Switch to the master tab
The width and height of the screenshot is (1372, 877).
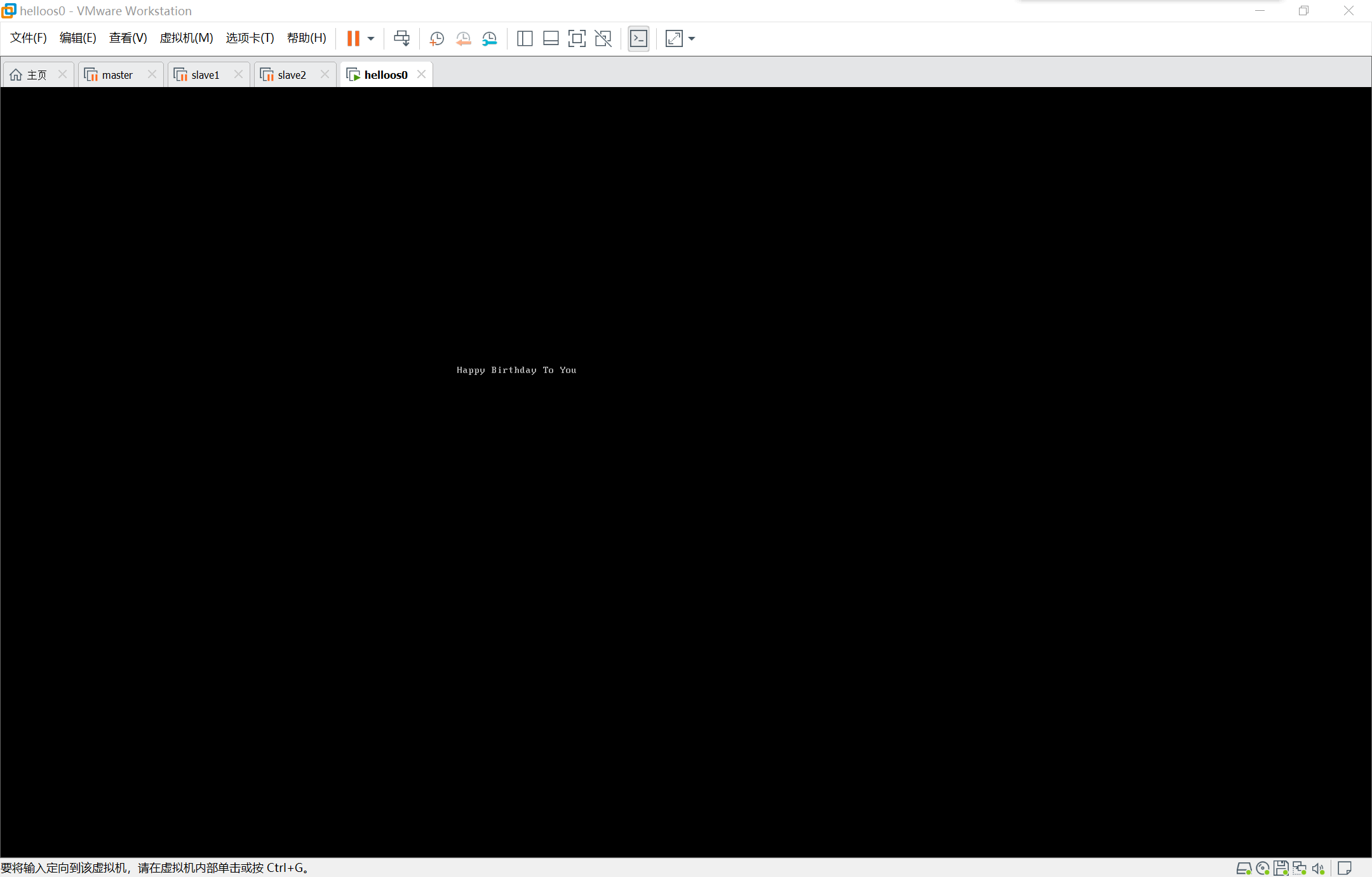(x=117, y=75)
